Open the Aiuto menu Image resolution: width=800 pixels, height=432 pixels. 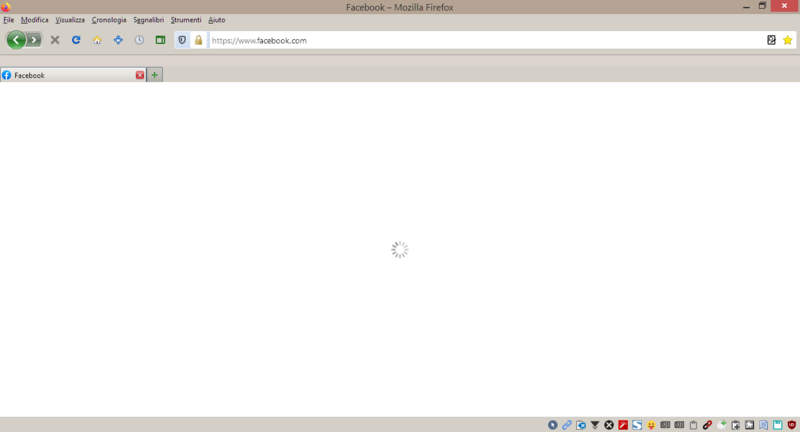click(x=216, y=20)
